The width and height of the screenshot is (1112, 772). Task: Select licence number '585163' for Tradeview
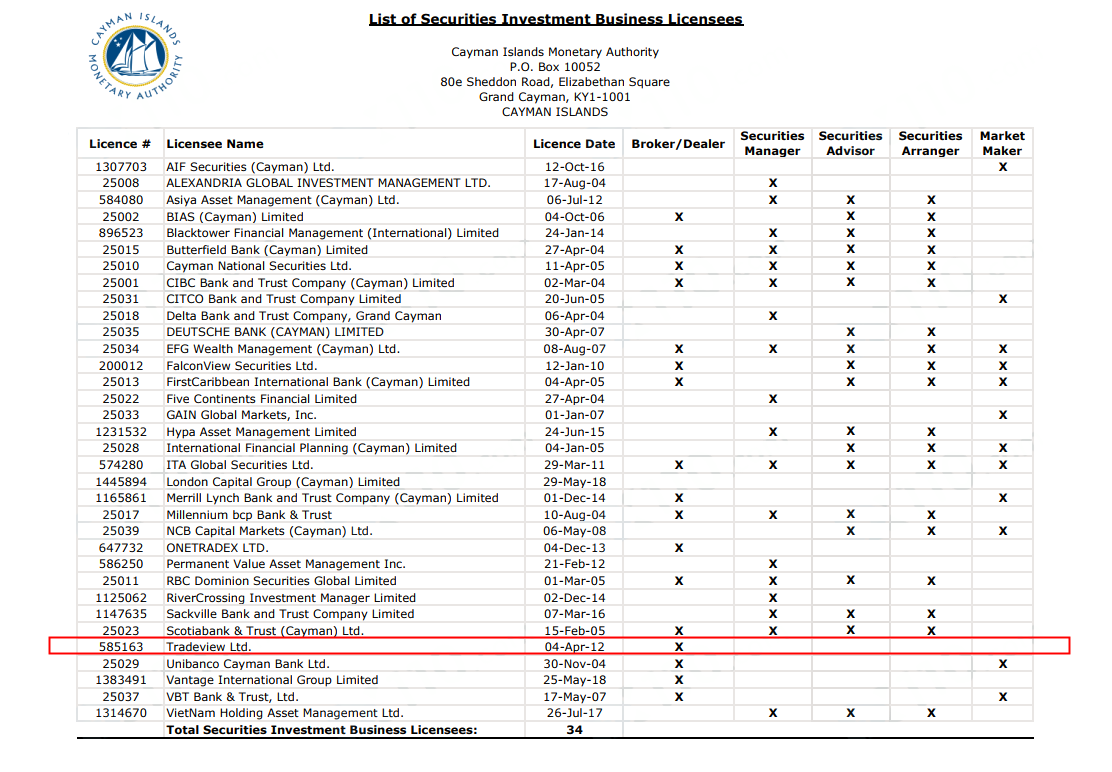coord(121,647)
